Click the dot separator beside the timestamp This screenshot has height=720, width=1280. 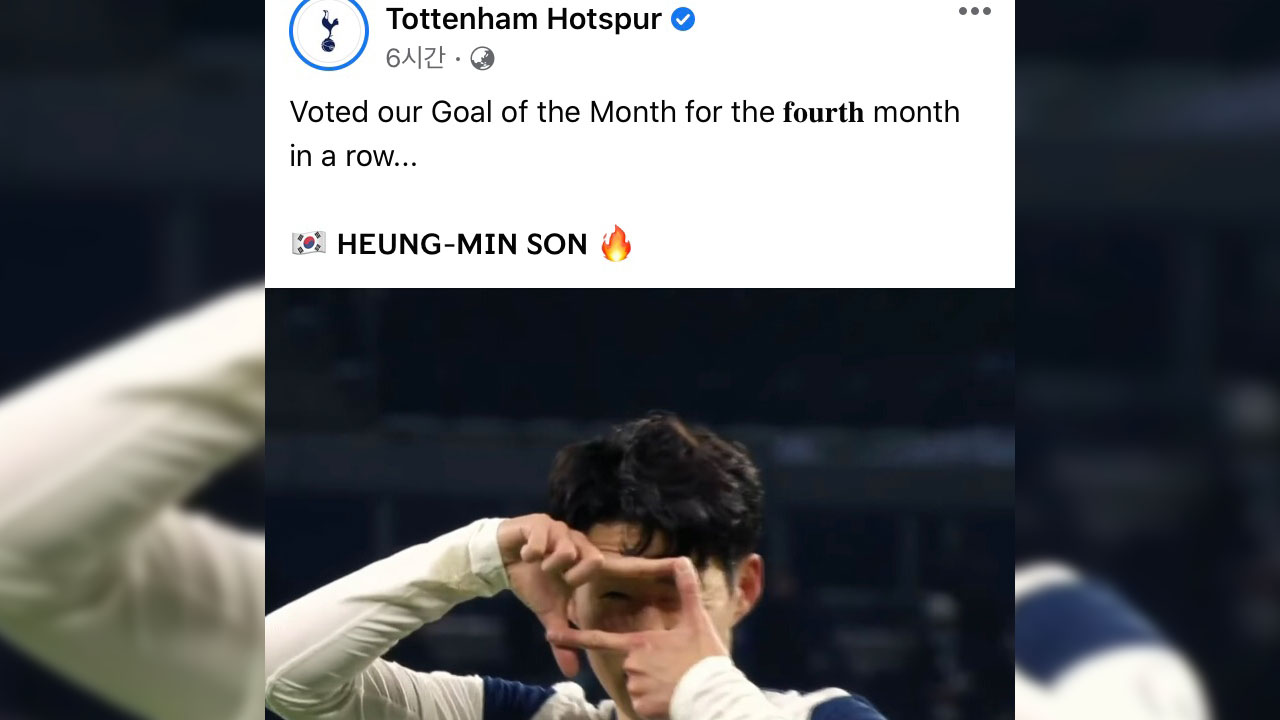pyautogui.click(x=457, y=60)
